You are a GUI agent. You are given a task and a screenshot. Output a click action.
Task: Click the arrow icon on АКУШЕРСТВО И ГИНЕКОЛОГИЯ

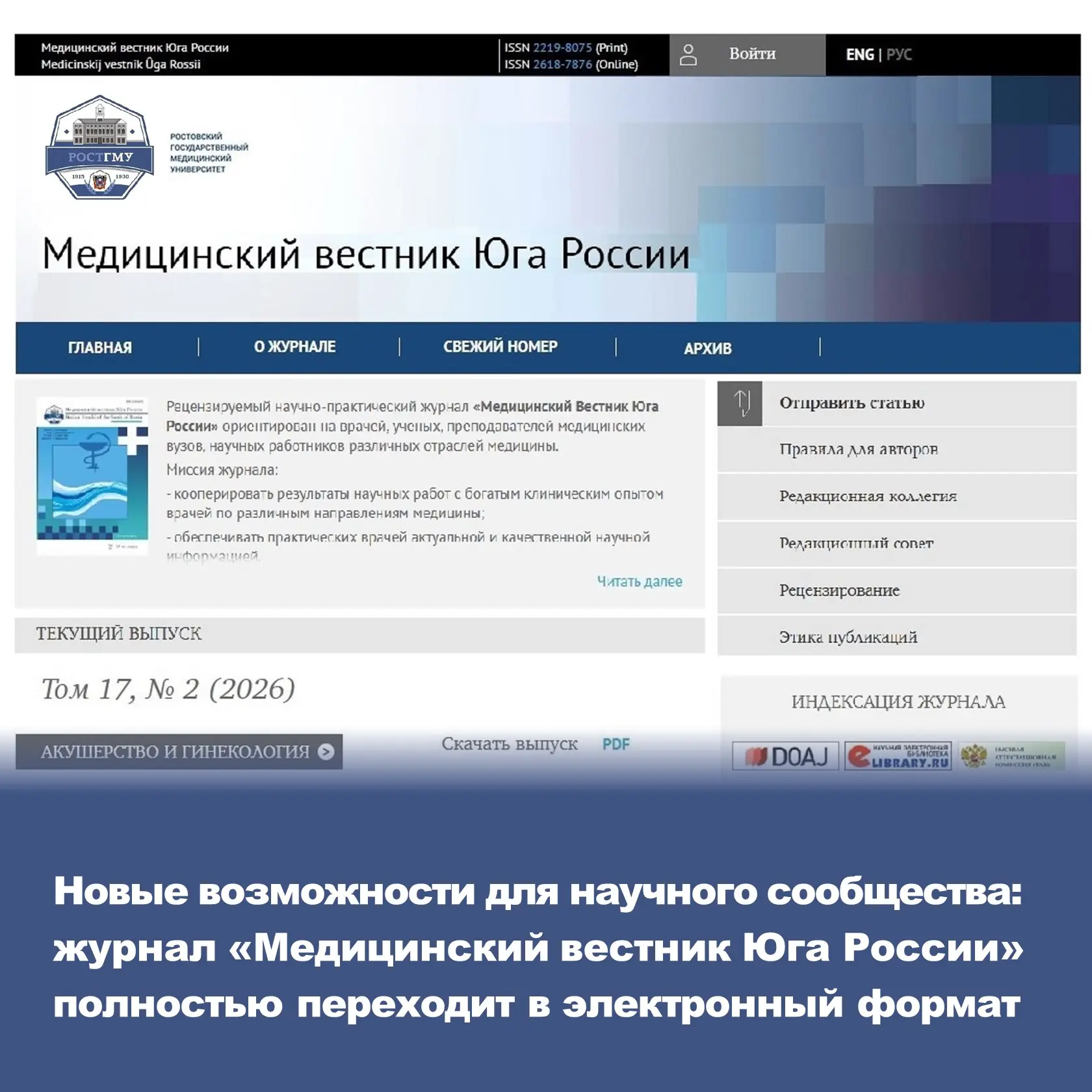pos(326,752)
